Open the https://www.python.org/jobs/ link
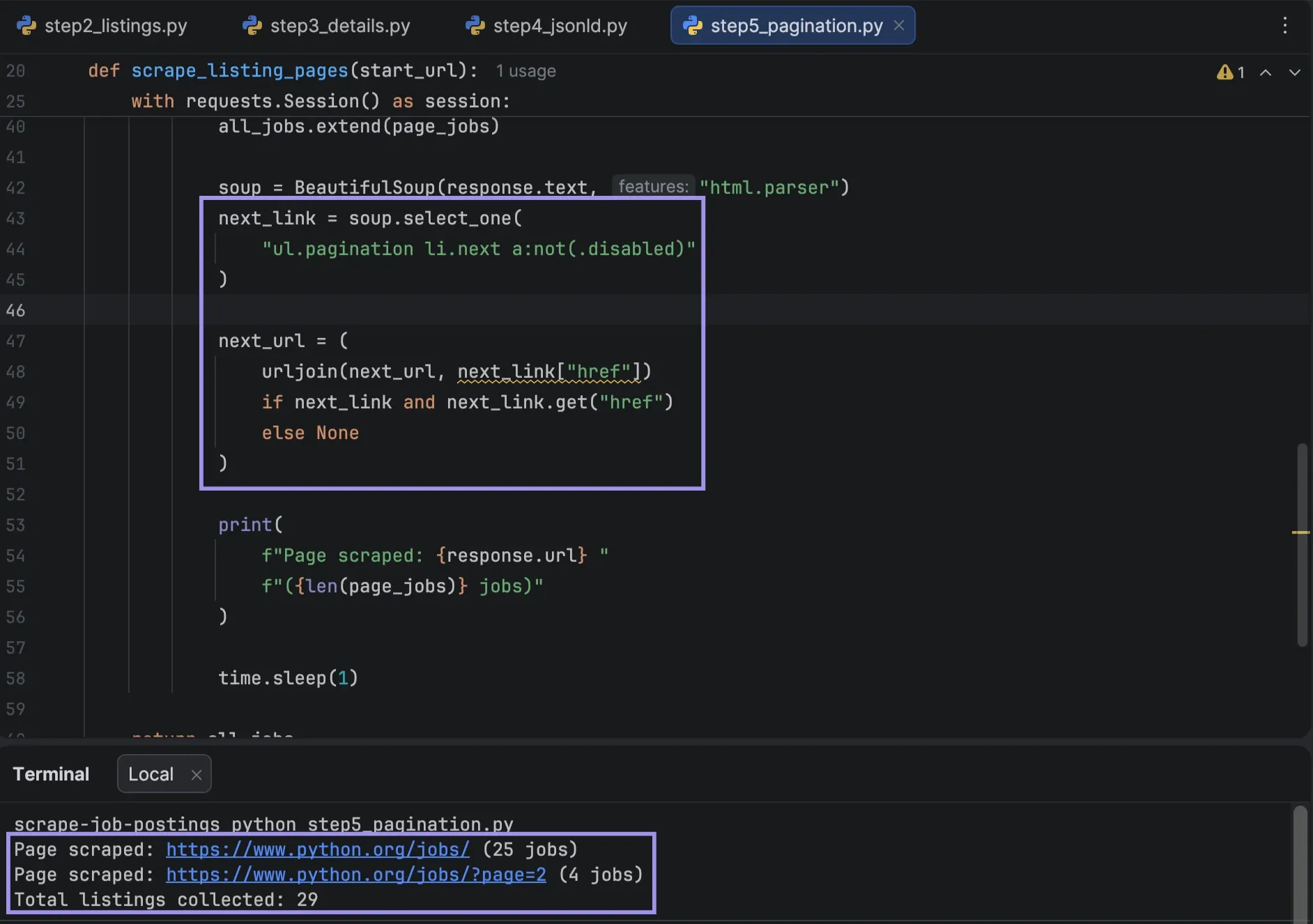This screenshot has height=924, width=1313. coord(318,849)
